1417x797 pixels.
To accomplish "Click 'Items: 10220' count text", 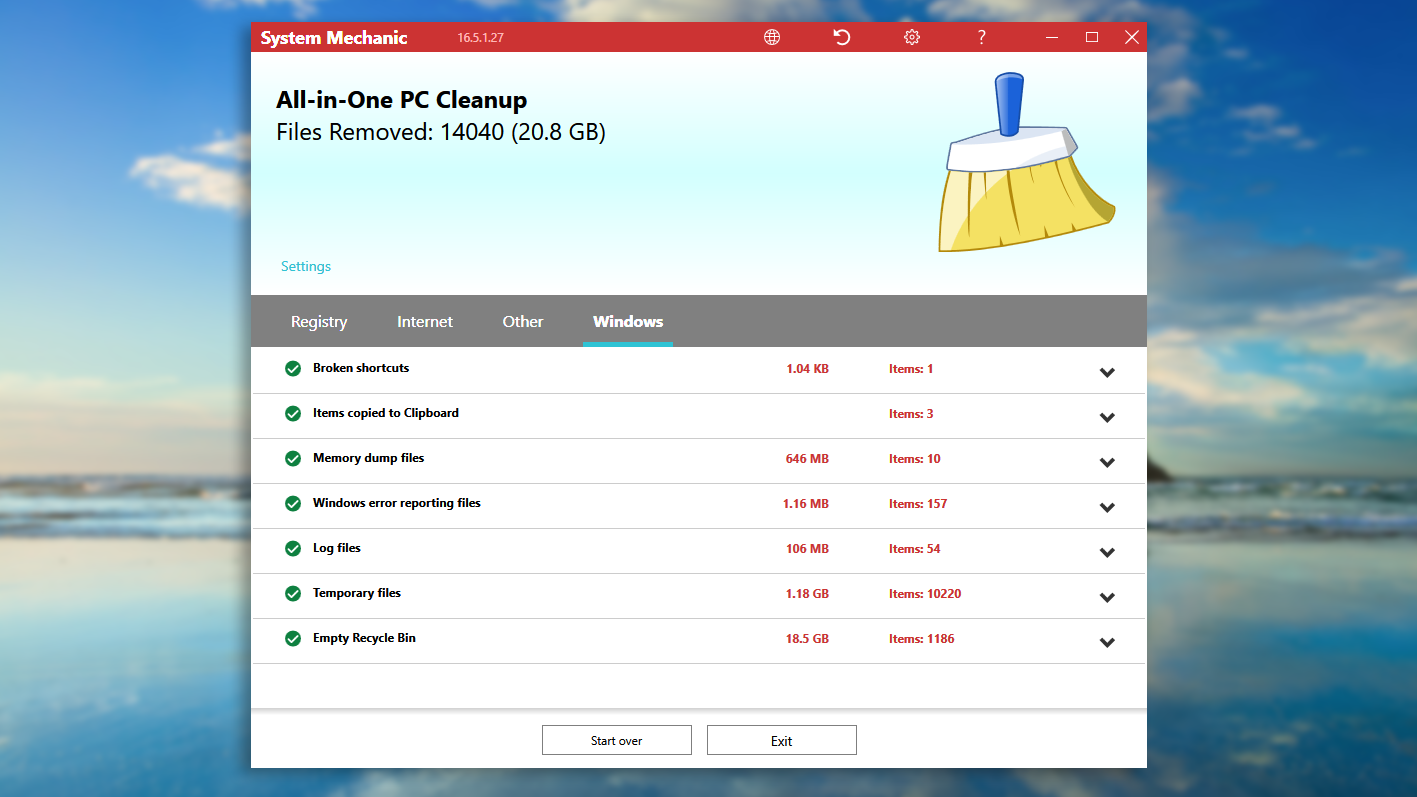I will coord(925,594).
